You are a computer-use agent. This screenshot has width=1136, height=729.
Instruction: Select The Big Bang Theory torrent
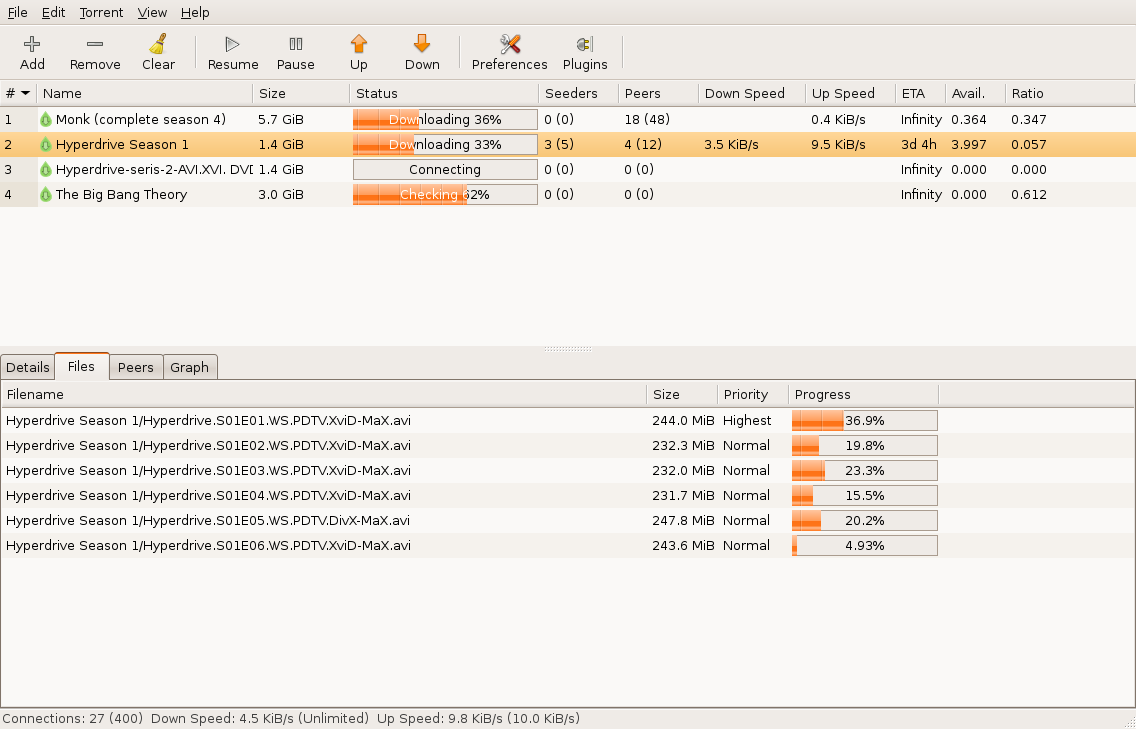pyautogui.click(x=121, y=195)
